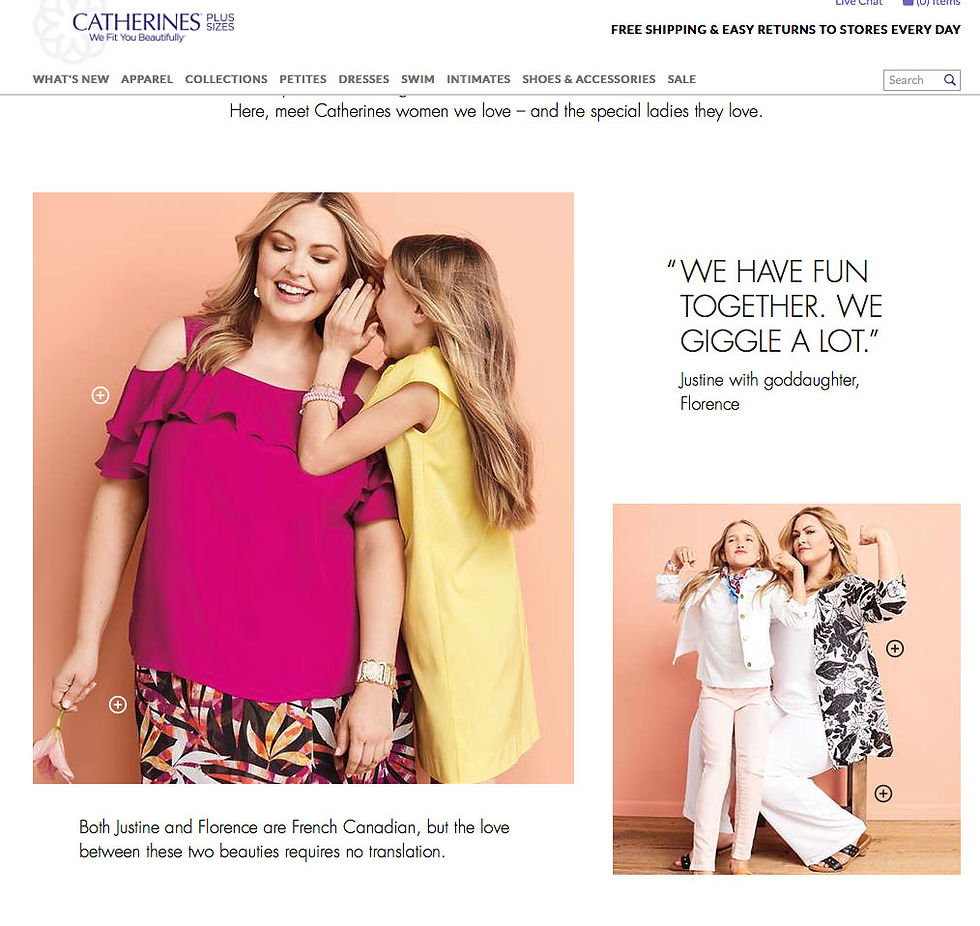
Task: Open the Collections menu
Action: coord(226,79)
